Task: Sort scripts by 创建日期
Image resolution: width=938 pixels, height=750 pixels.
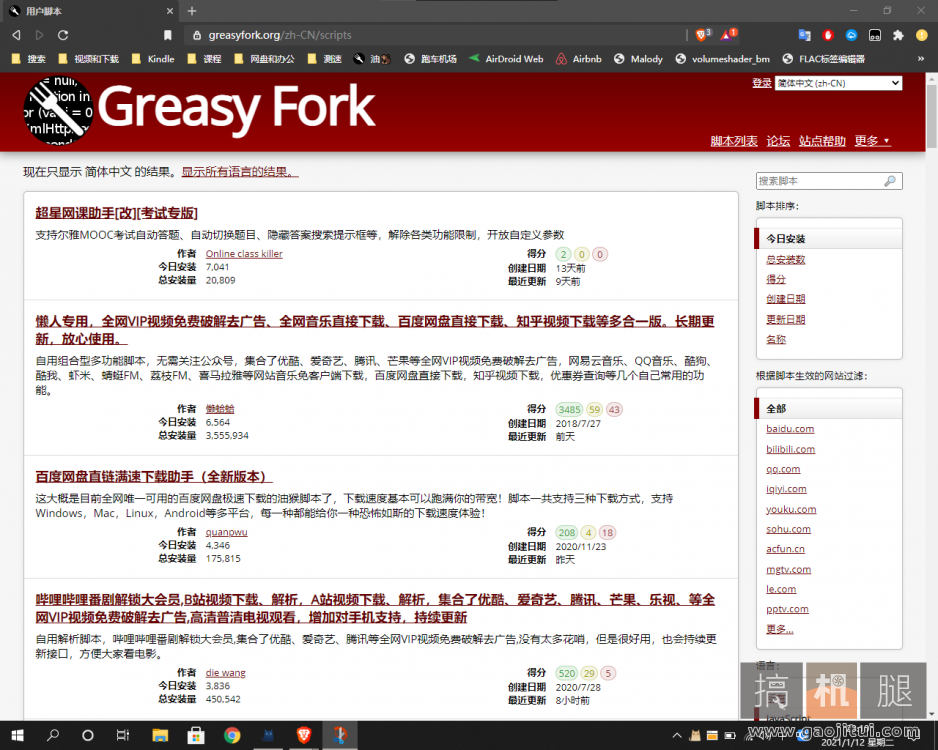Action: [x=785, y=299]
